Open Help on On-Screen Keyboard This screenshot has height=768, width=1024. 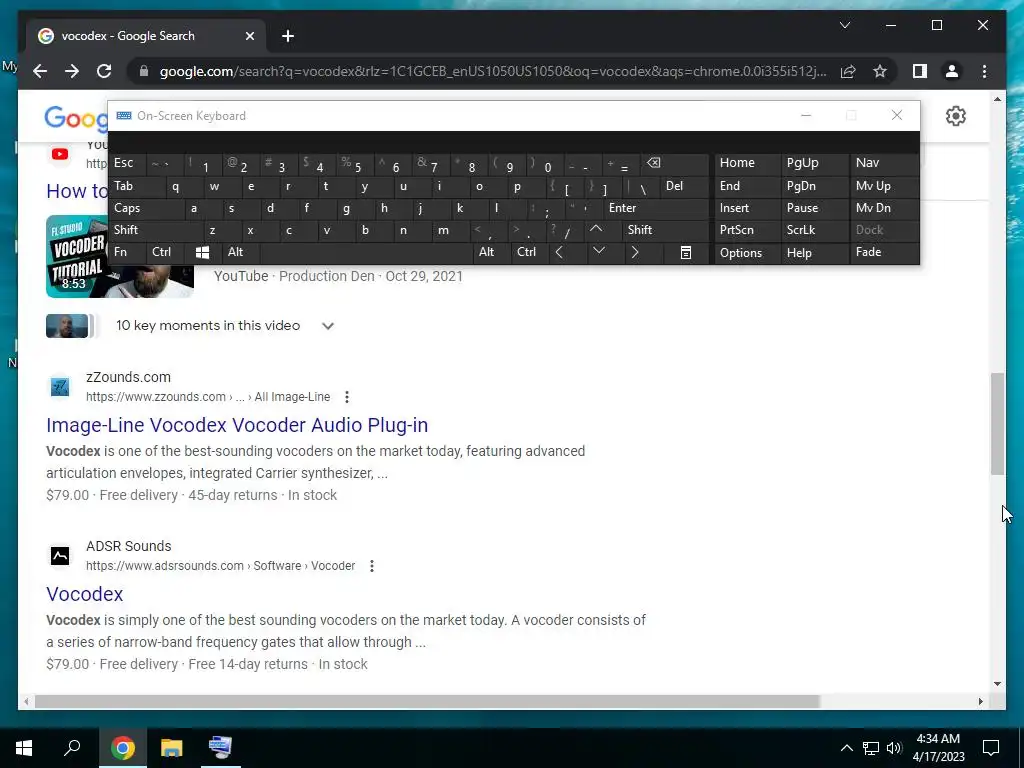(814, 253)
